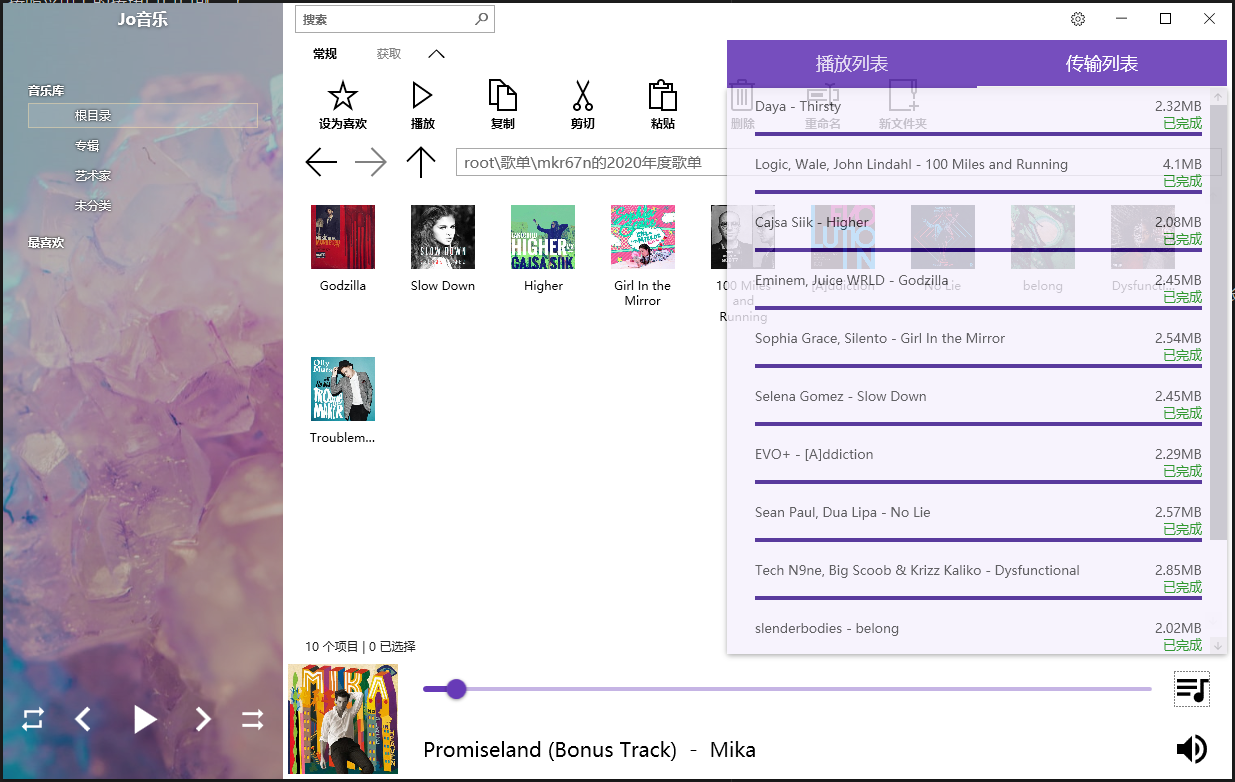Click the playback seek slider handle
Viewport: 1235px width, 782px height.
[x=456, y=688]
